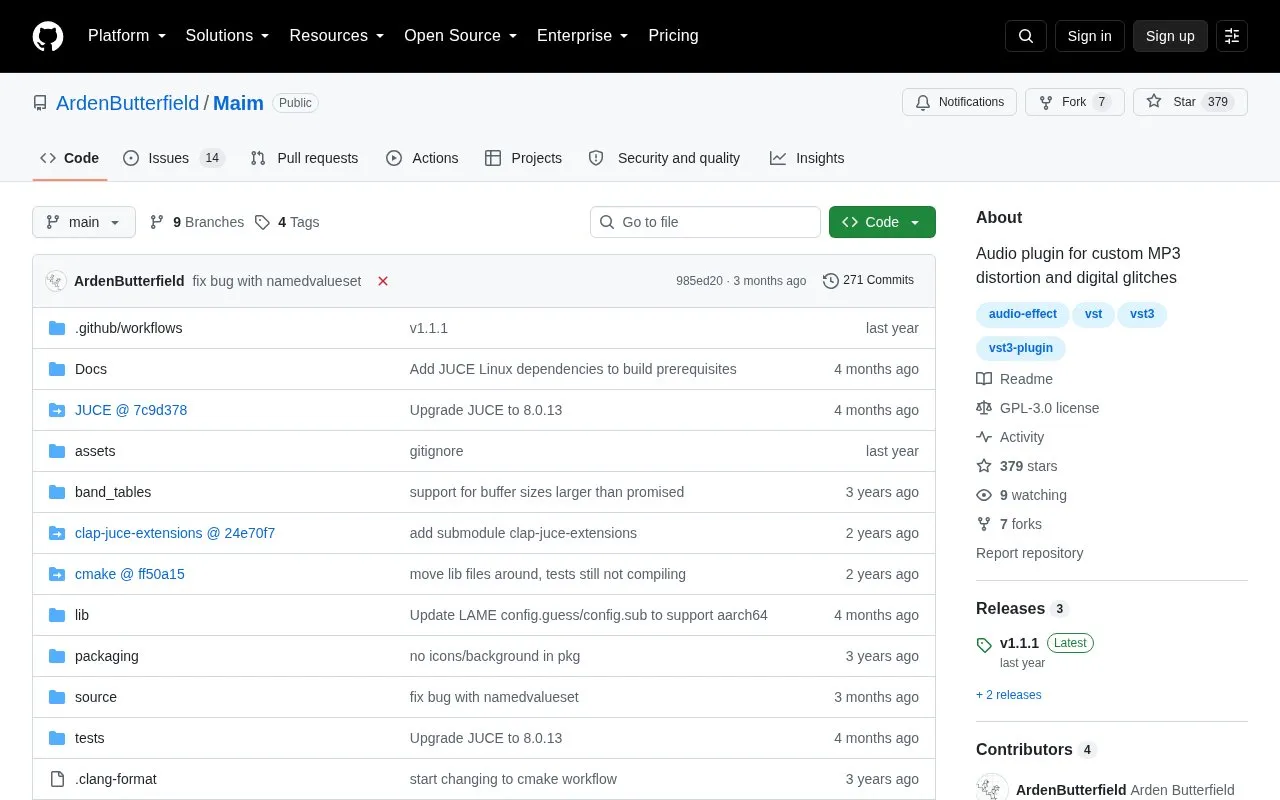Open the 271 Commits history
The height and width of the screenshot is (800, 1280).
click(x=868, y=280)
